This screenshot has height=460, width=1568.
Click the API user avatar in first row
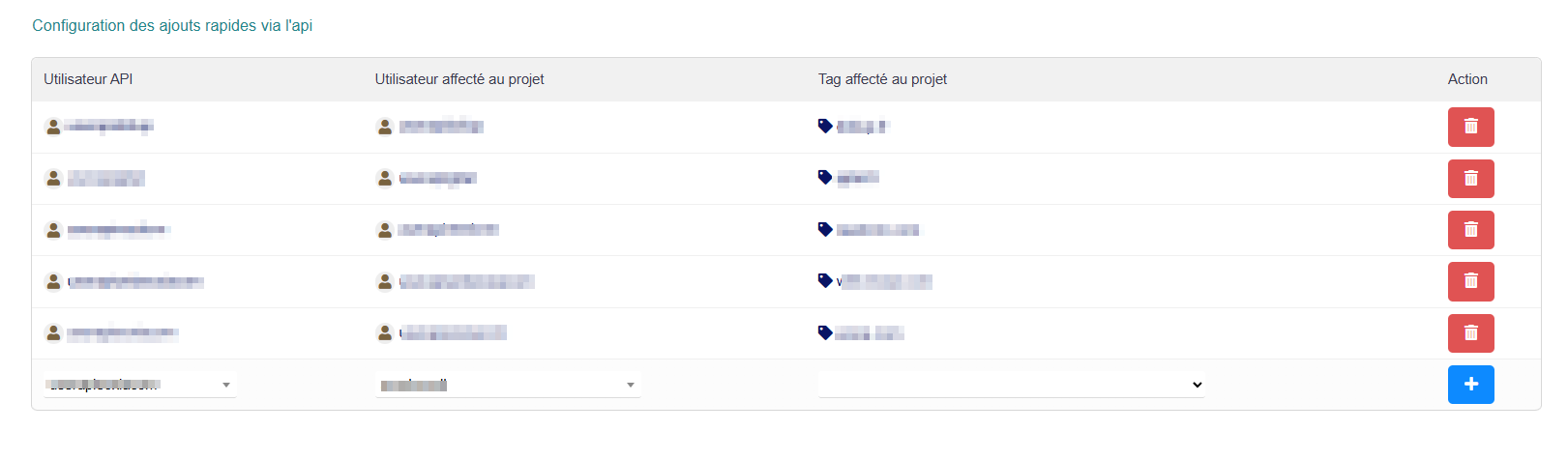click(54, 127)
